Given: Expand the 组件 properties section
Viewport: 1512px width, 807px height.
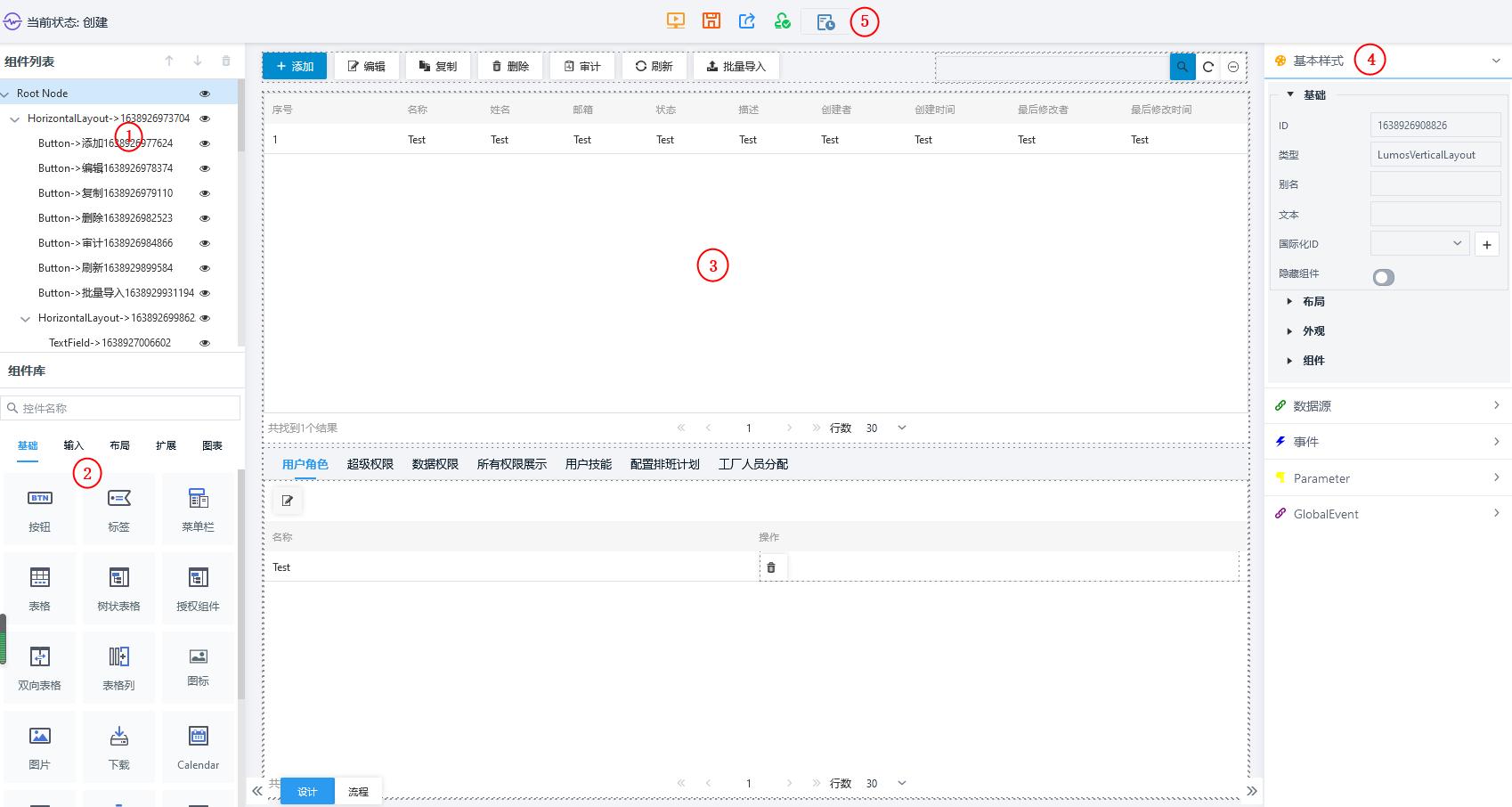Looking at the screenshot, I should coord(1289,360).
